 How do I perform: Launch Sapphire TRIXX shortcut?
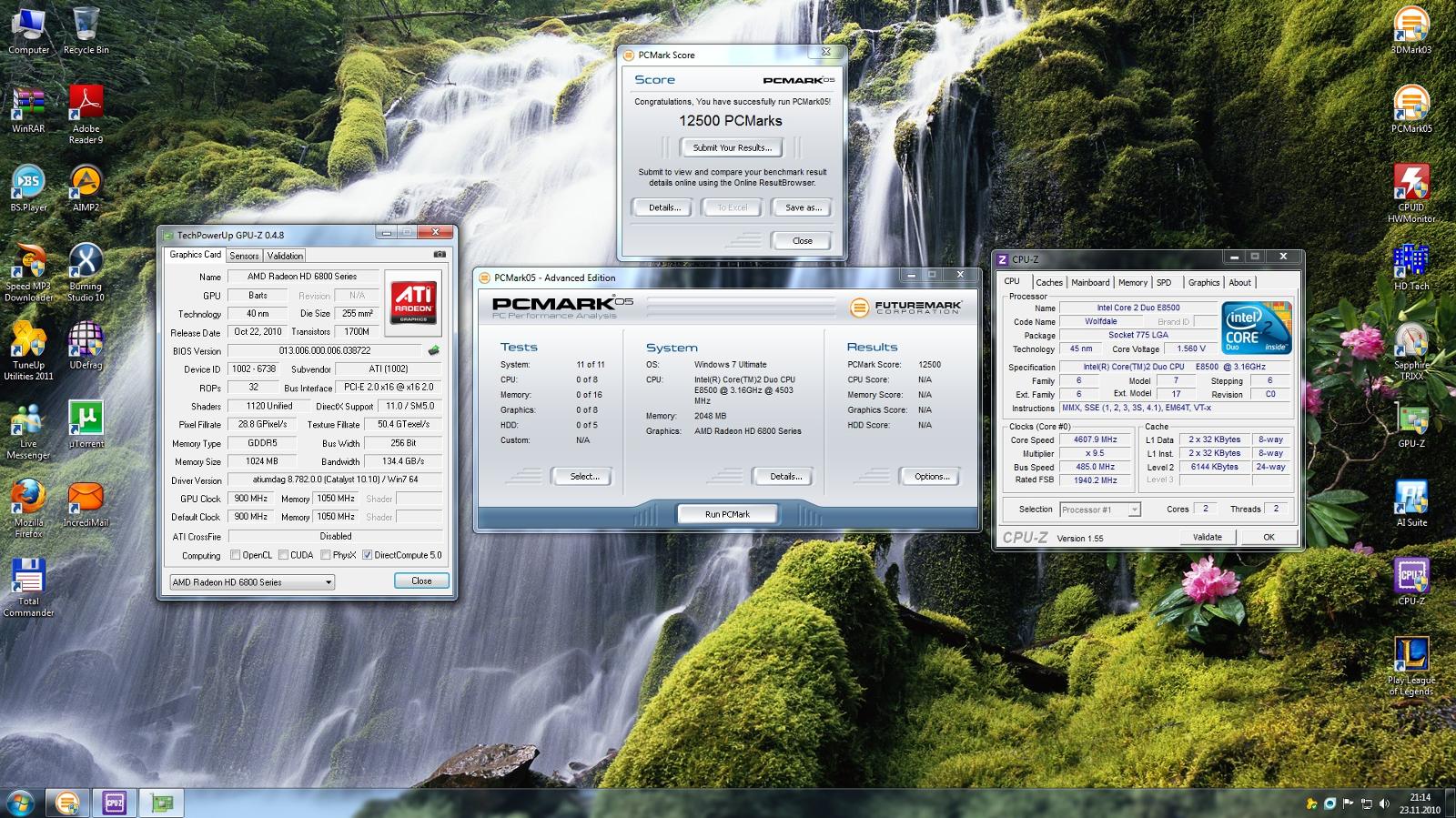tap(1411, 350)
